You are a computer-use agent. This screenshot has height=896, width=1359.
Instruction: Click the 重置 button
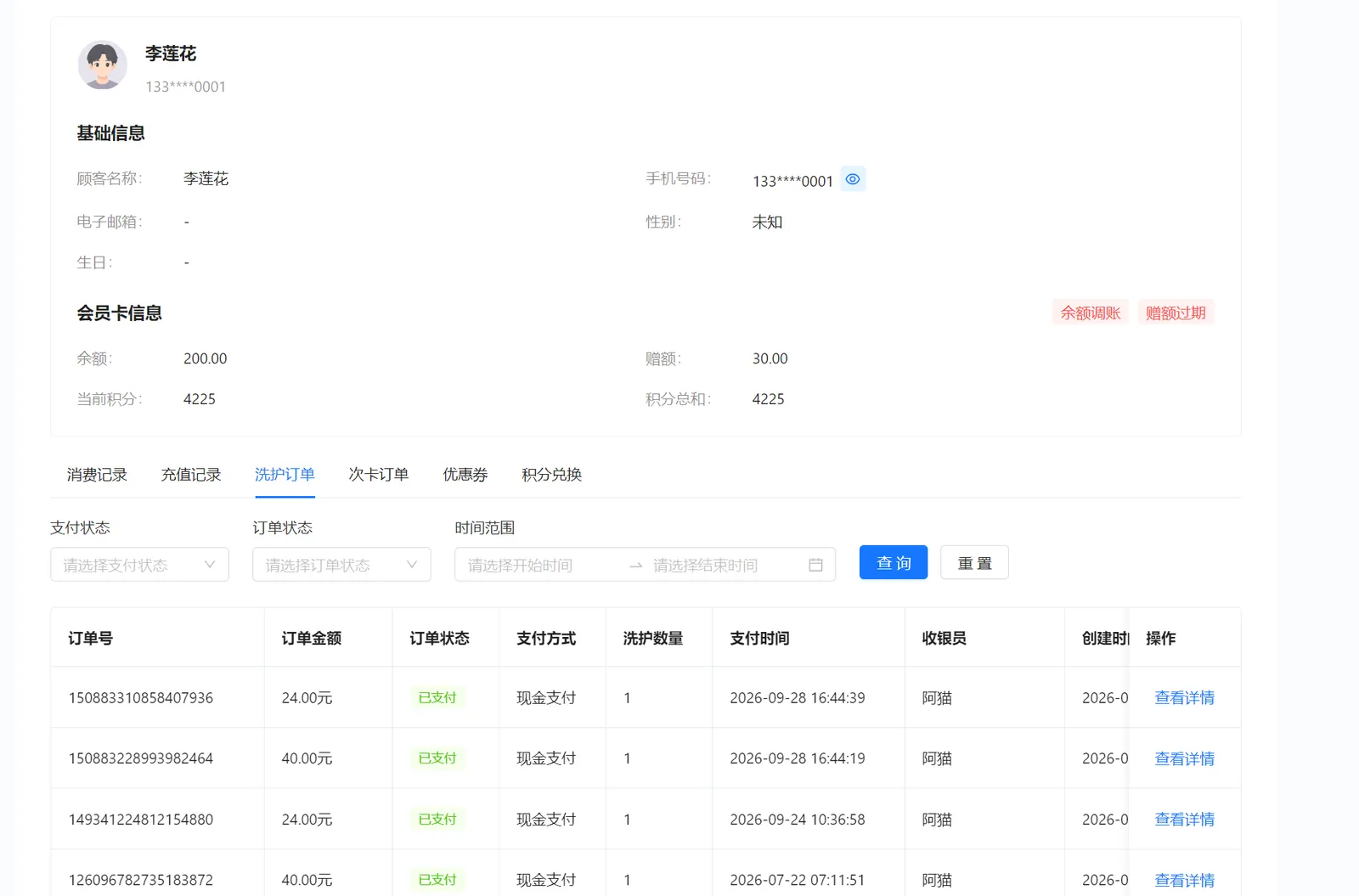tap(974, 562)
